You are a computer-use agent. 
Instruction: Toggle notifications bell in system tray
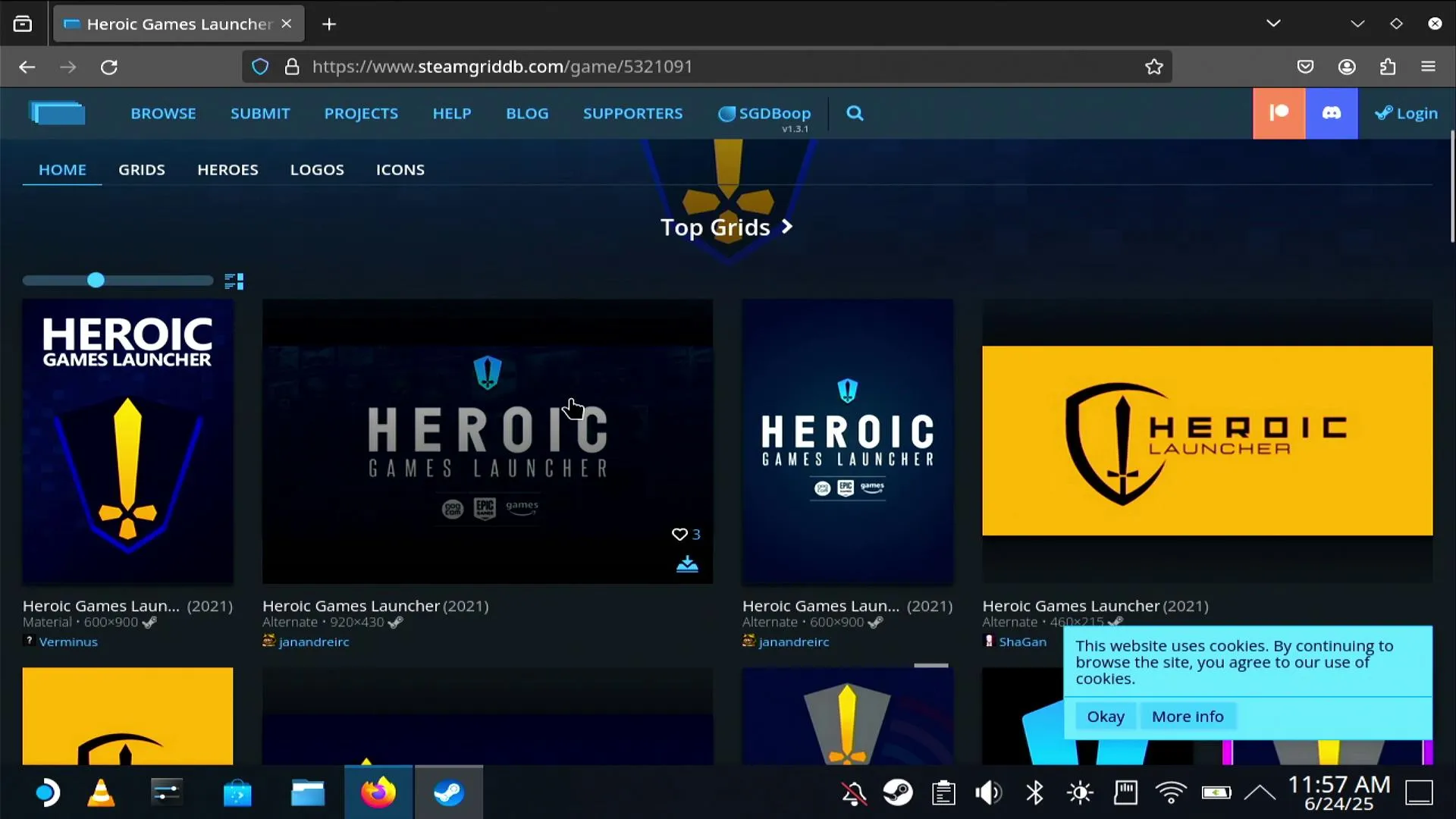tap(854, 793)
